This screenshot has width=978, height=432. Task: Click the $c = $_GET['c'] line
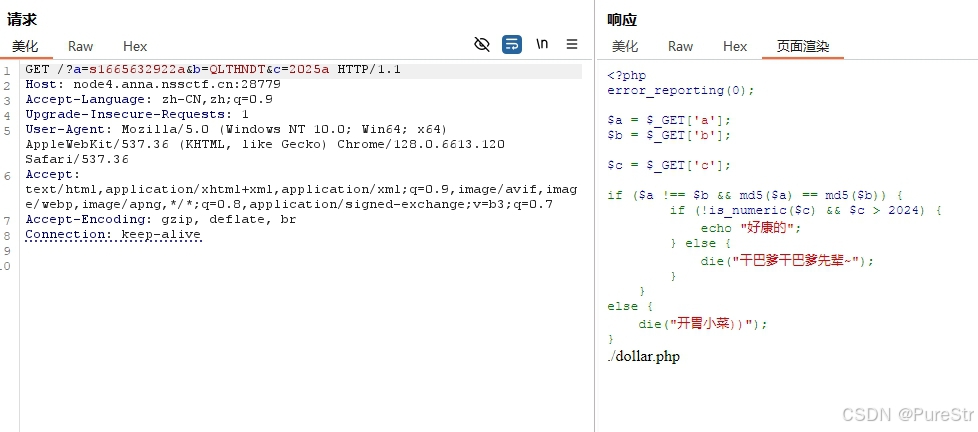[669, 165]
